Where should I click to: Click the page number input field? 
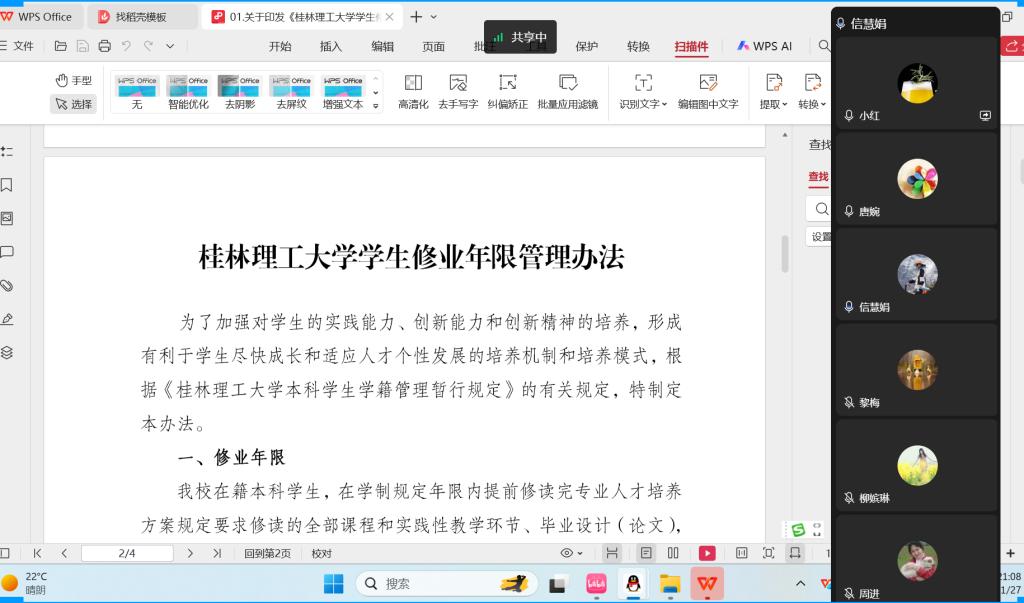pyautogui.click(x=127, y=553)
